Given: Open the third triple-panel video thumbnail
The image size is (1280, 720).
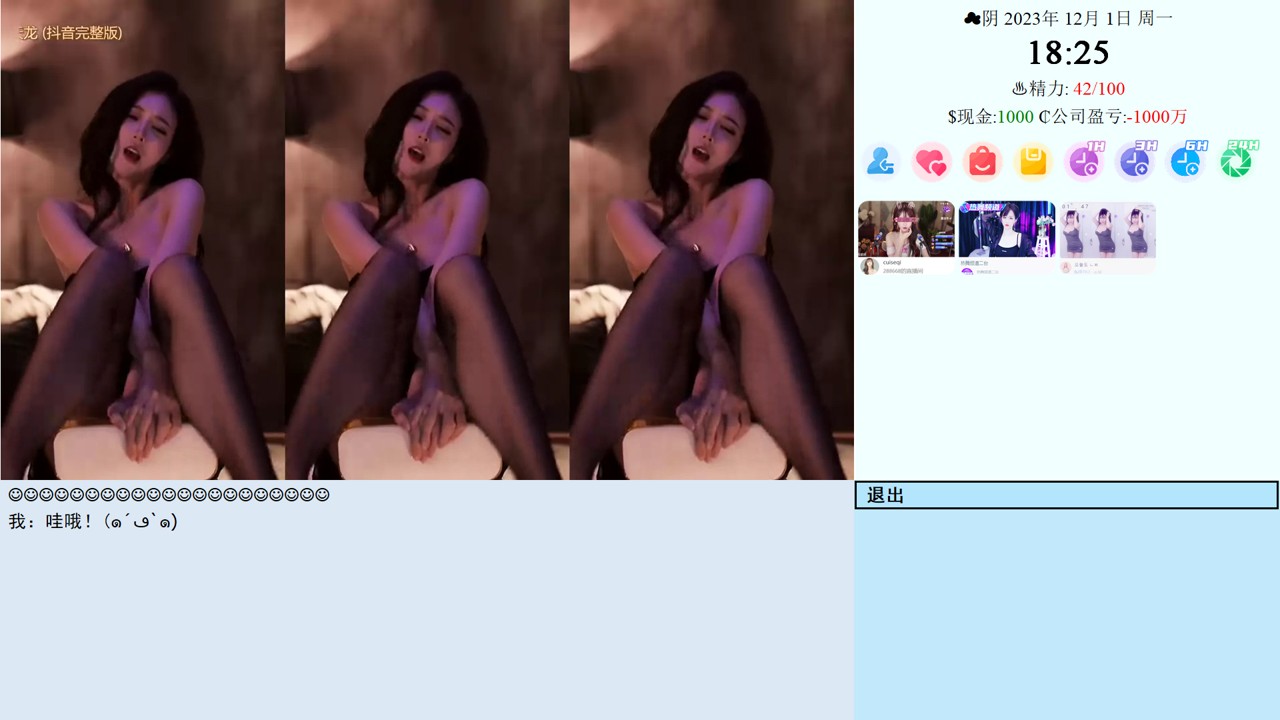Looking at the screenshot, I should tap(1108, 237).
